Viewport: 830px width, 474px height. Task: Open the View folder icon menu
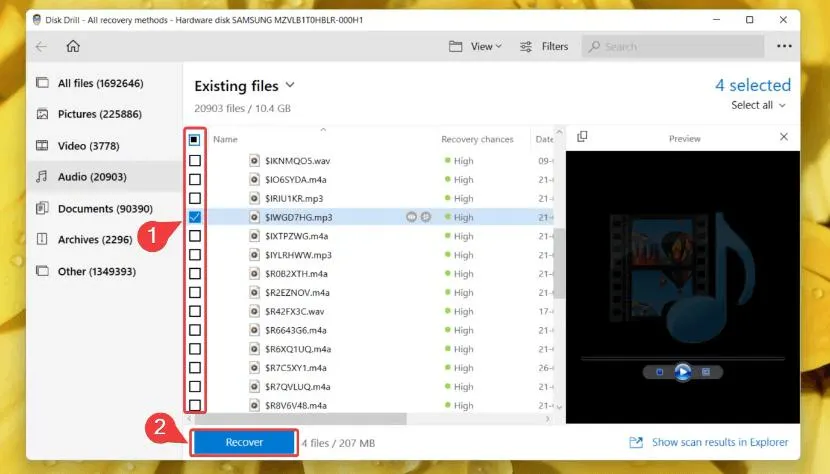(x=455, y=47)
